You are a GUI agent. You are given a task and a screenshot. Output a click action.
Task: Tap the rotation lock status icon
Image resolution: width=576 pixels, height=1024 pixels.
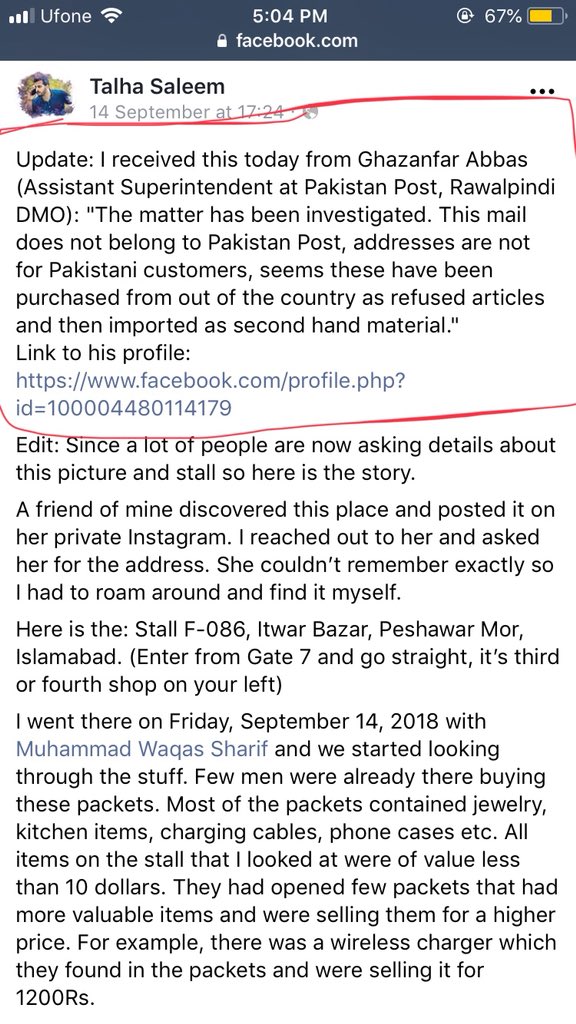(465, 16)
